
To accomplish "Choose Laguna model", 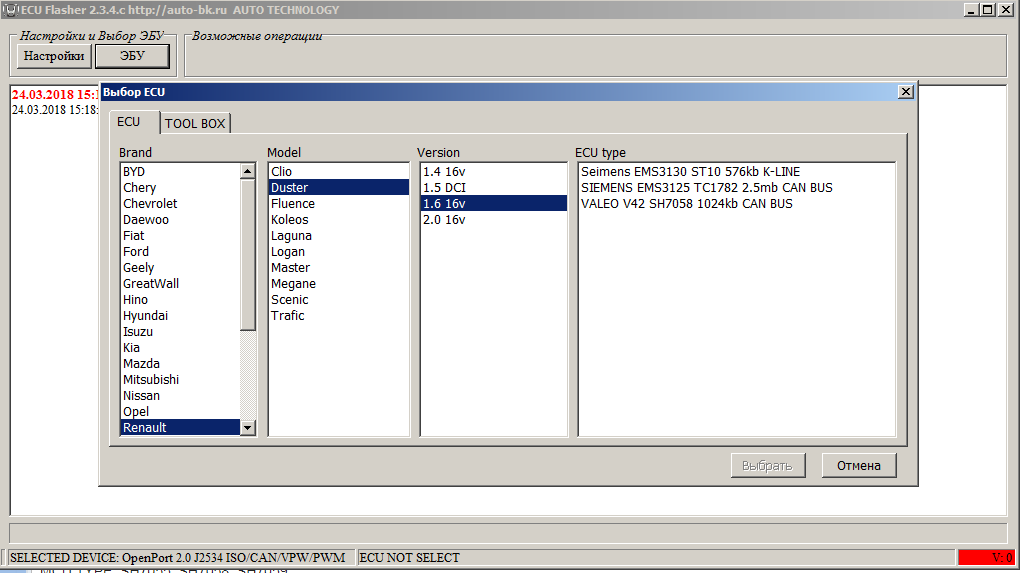I will click(x=339, y=235).
